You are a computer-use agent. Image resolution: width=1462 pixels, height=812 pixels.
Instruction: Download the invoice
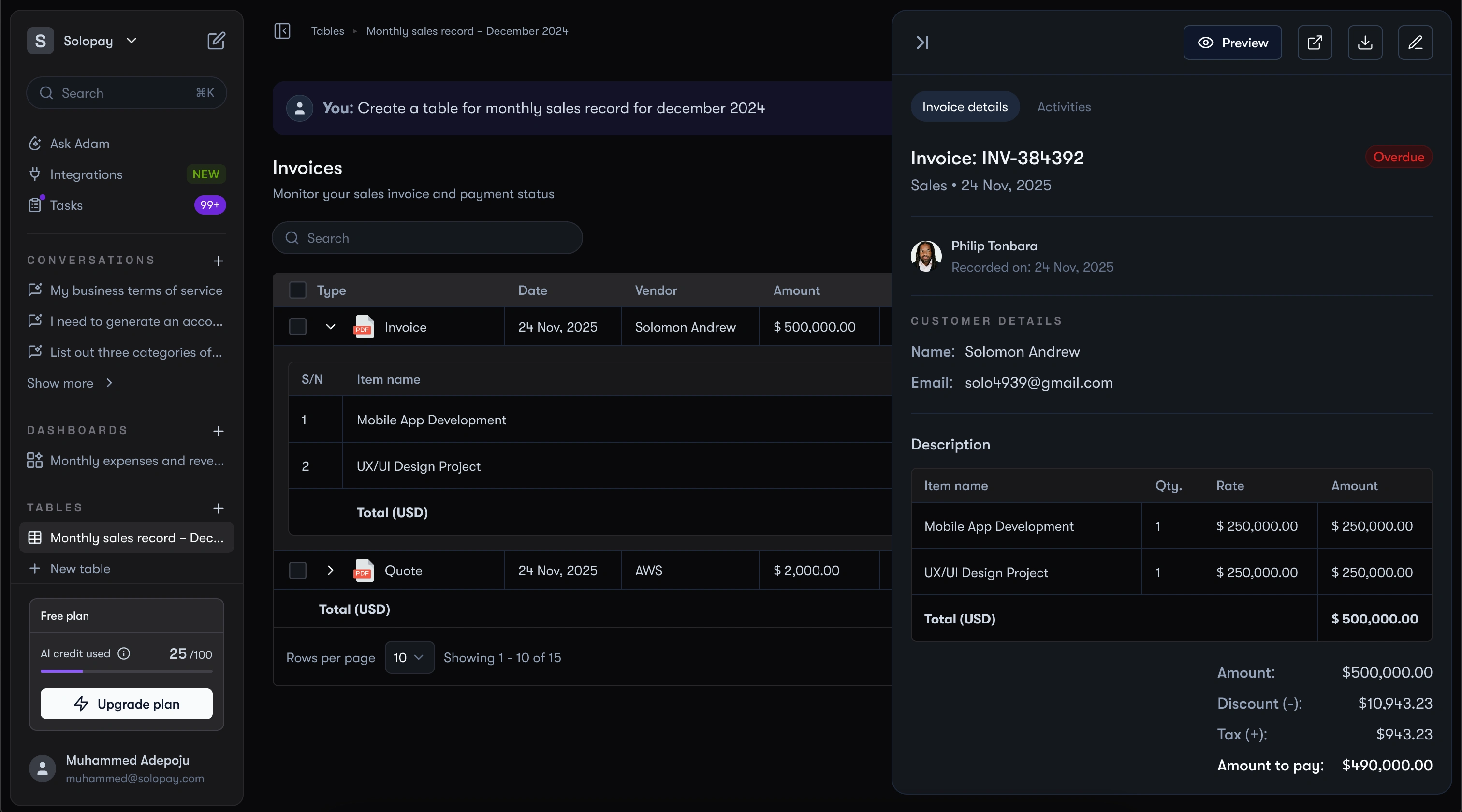(x=1365, y=43)
